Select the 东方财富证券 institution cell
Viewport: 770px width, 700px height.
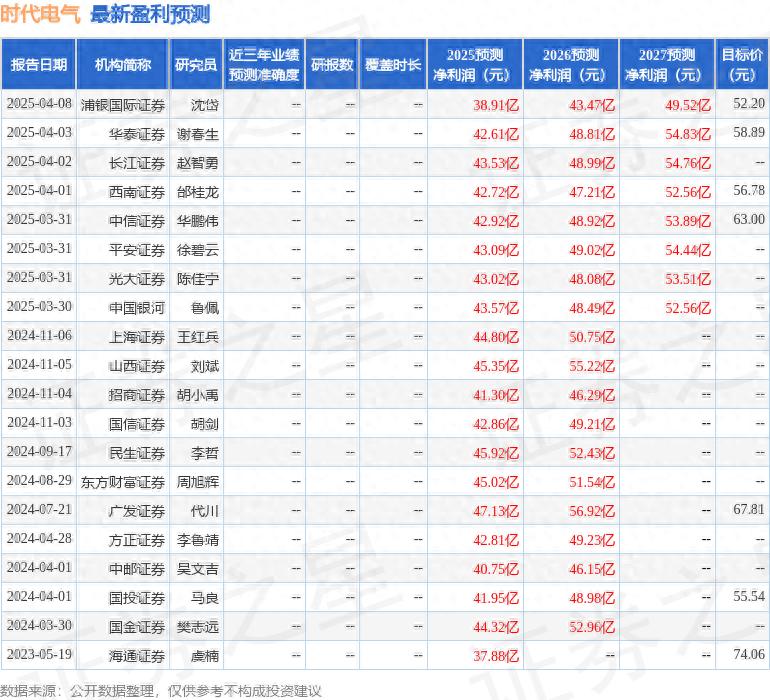point(123,481)
